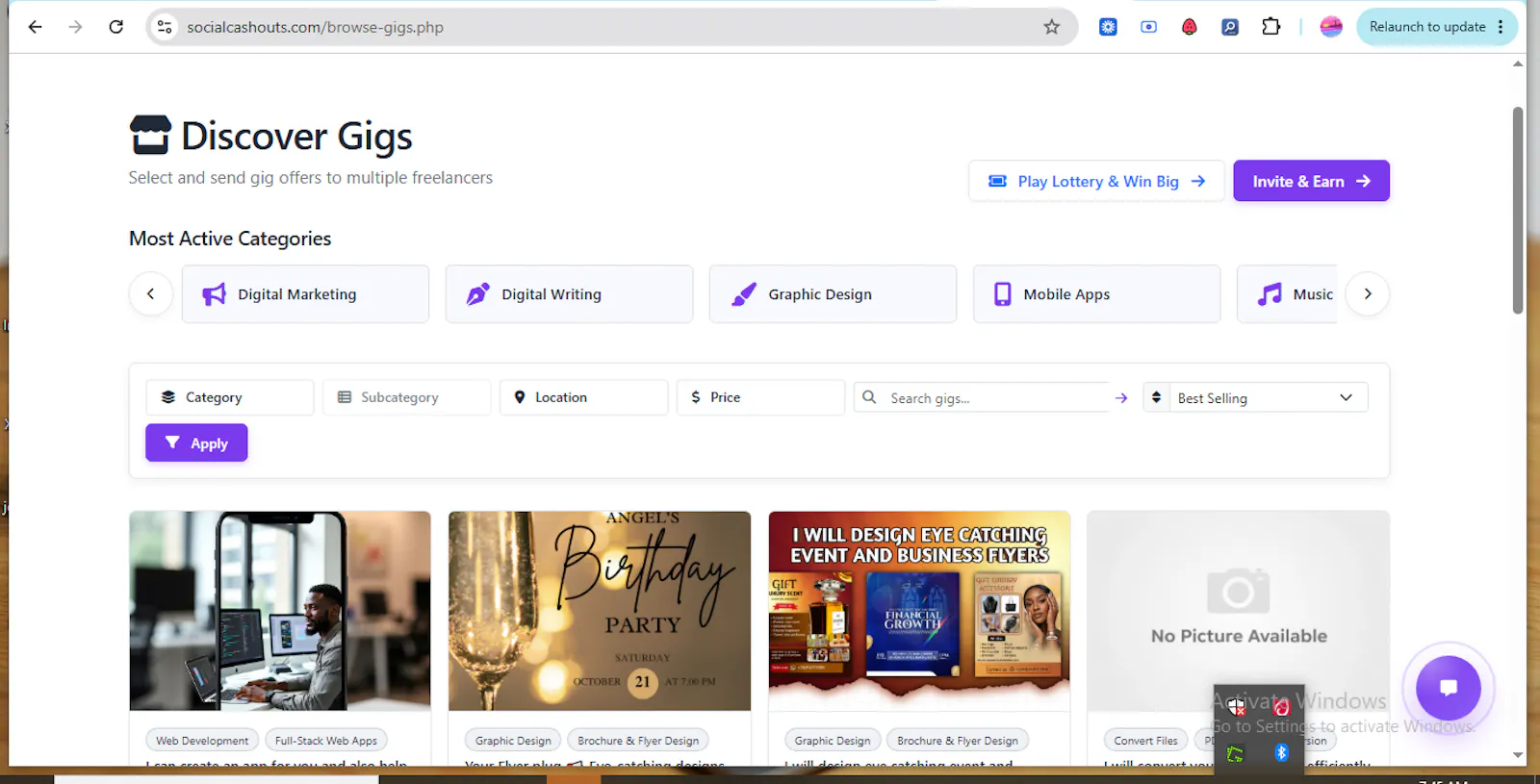Click the blue gear extension icon
Viewport: 1540px width, 784px height.
pyautogui.click(x=1108, y=27)
